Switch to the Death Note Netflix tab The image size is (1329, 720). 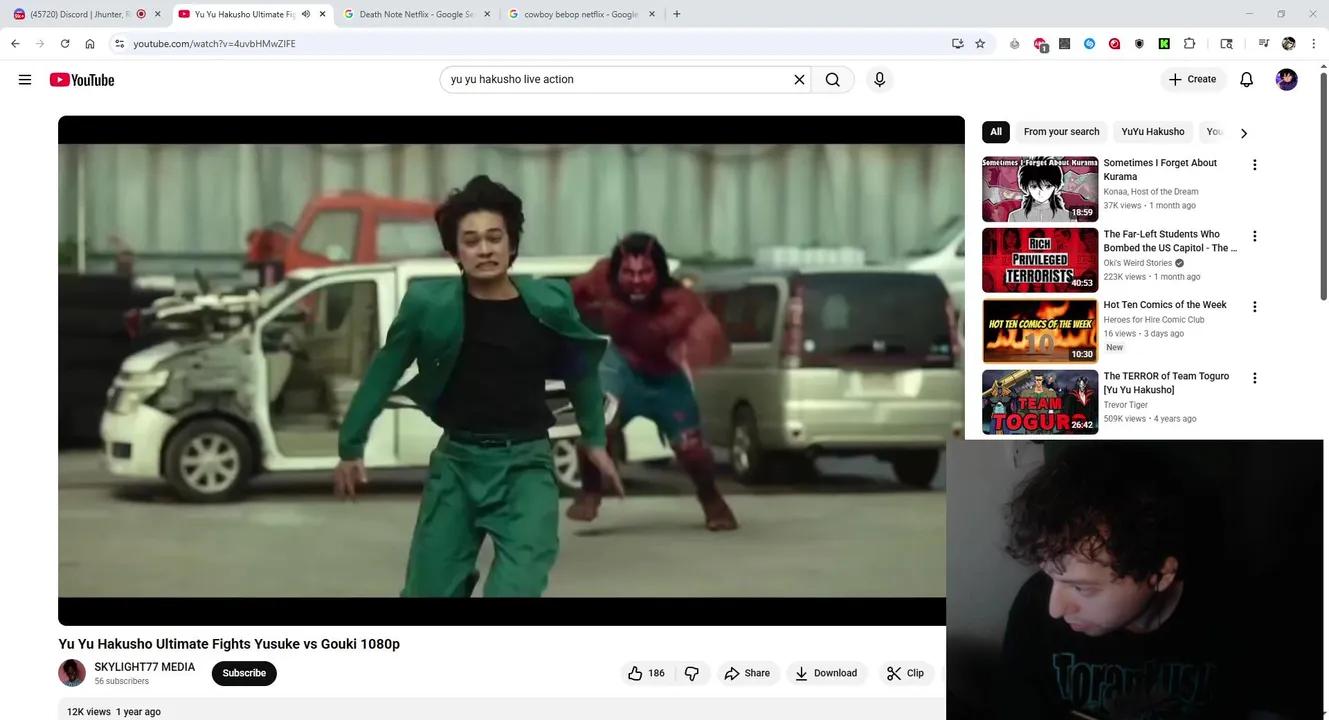coord(417,14)
